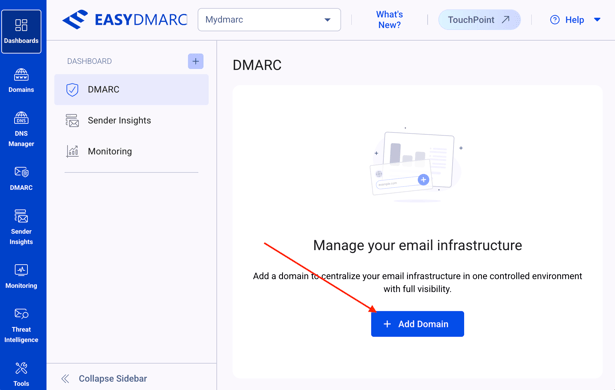Click the add-domain illustration
615x390 pixels.
417,165
